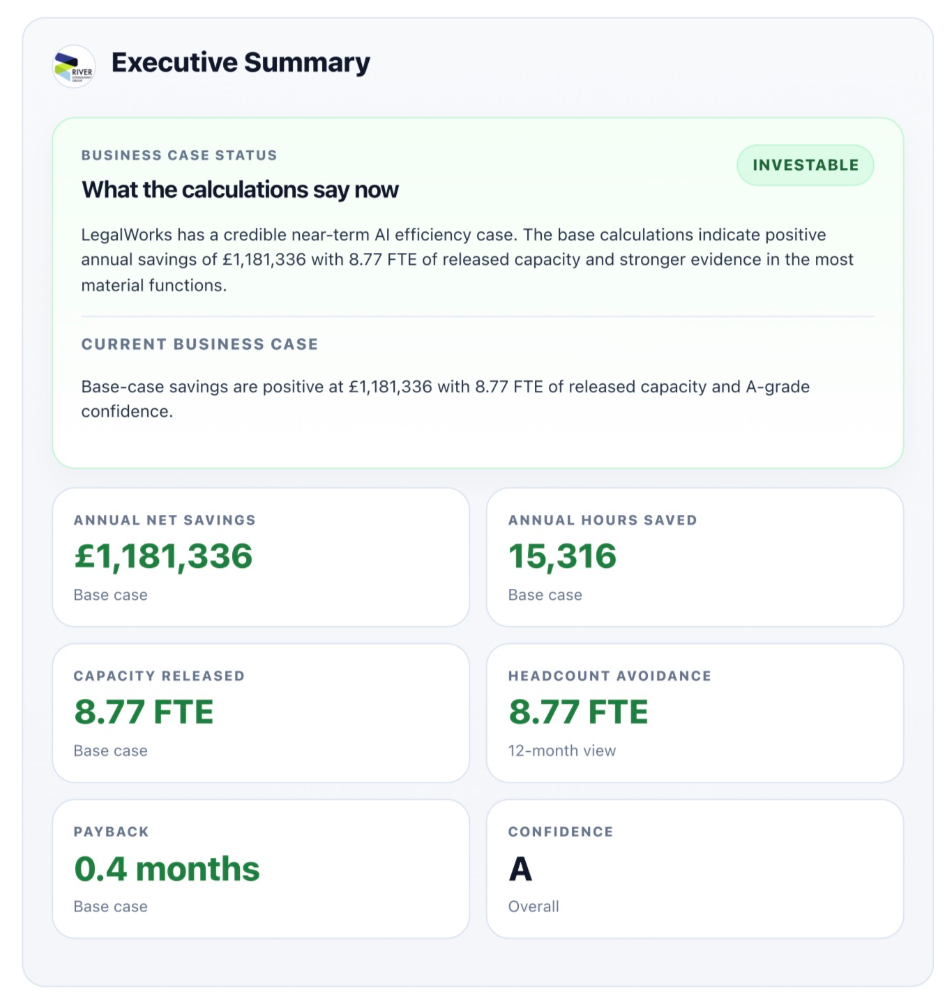Click the overall confidence grade A
950x1004 pixels.
[x=520, y=870]
